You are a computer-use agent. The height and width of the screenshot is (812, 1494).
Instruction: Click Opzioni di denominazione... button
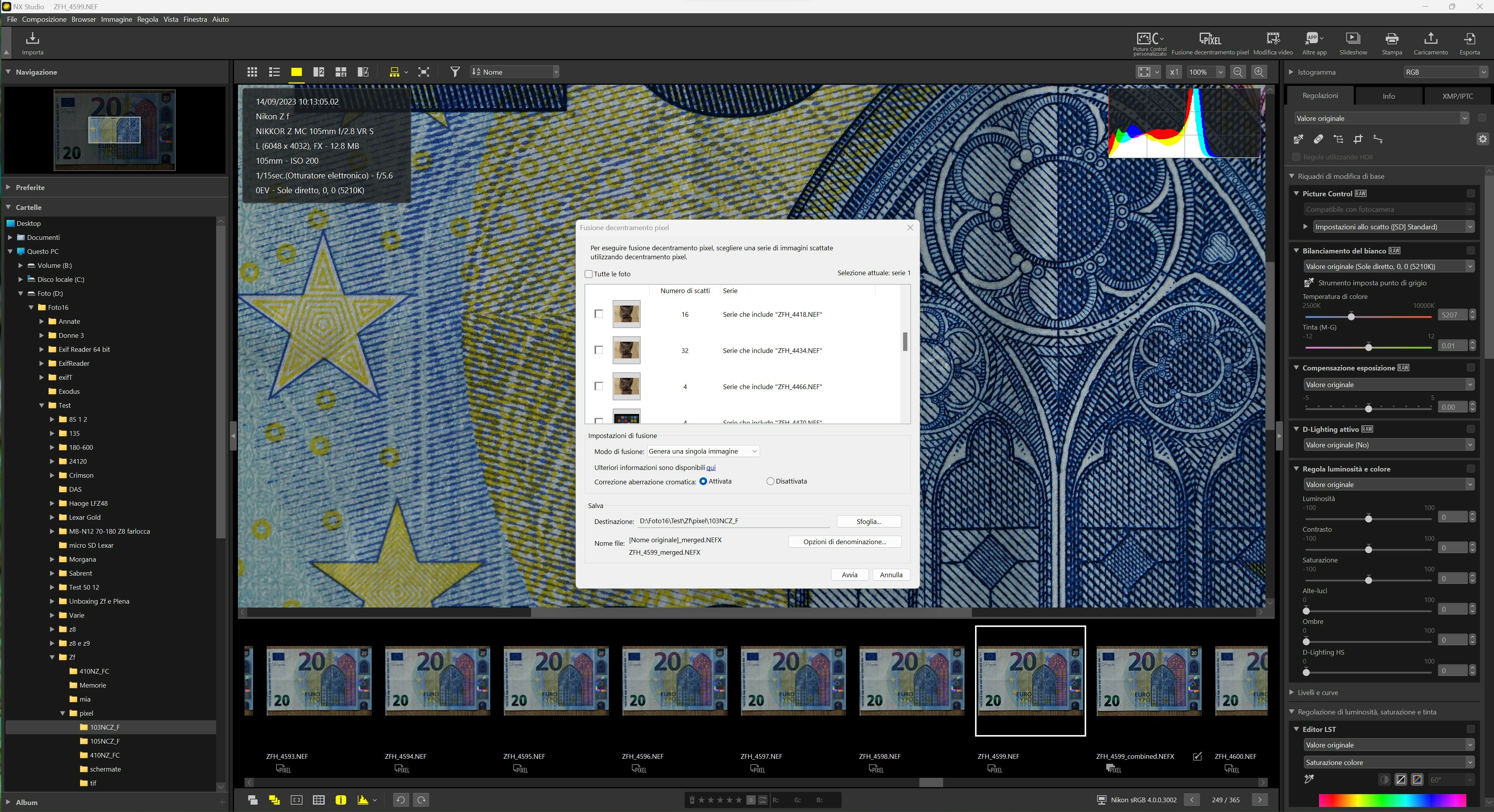tap(844, 542)
